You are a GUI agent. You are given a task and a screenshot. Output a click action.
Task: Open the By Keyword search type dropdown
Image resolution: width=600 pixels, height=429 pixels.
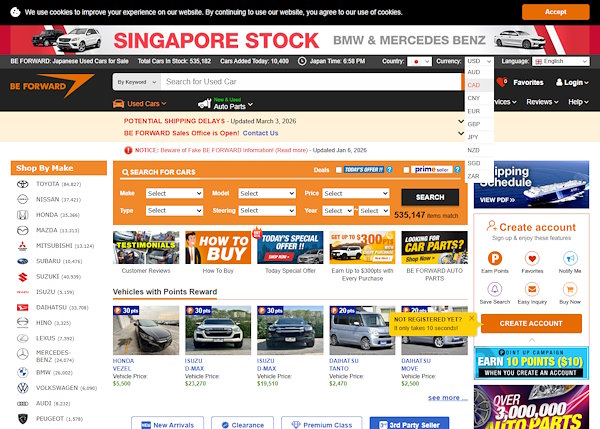137,82
